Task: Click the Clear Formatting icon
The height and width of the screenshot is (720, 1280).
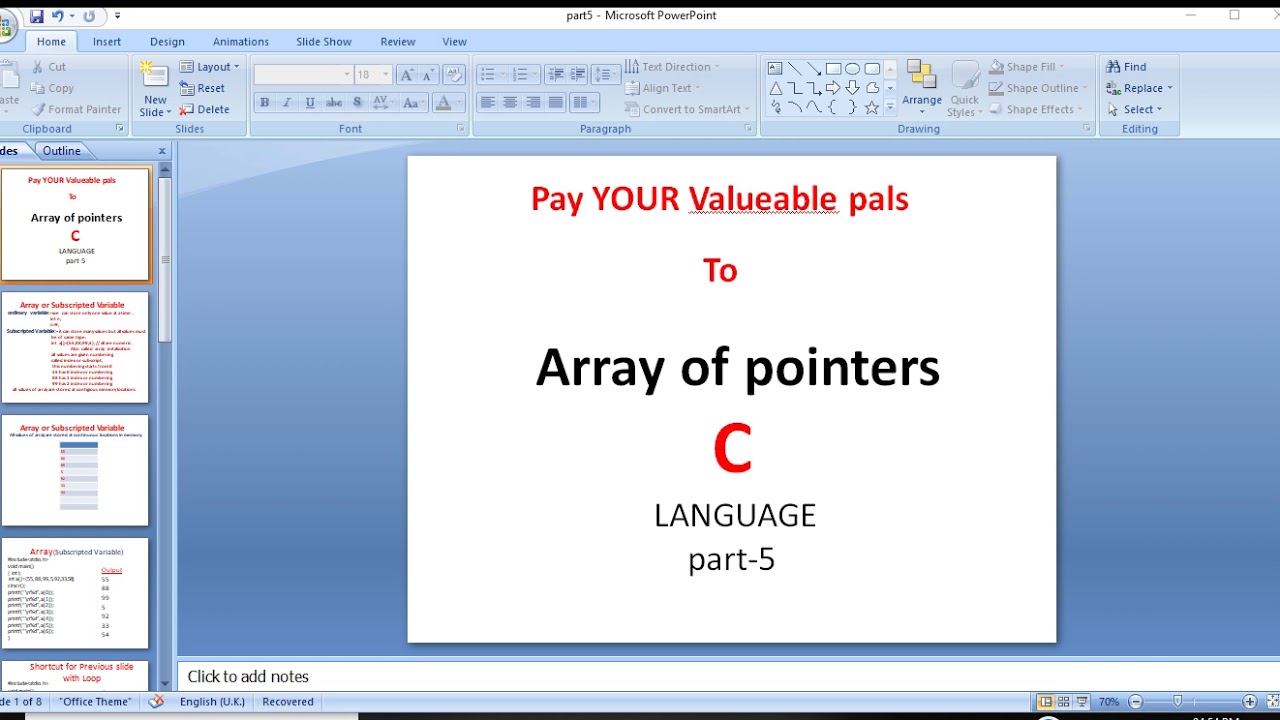Action: click(454, 75)
